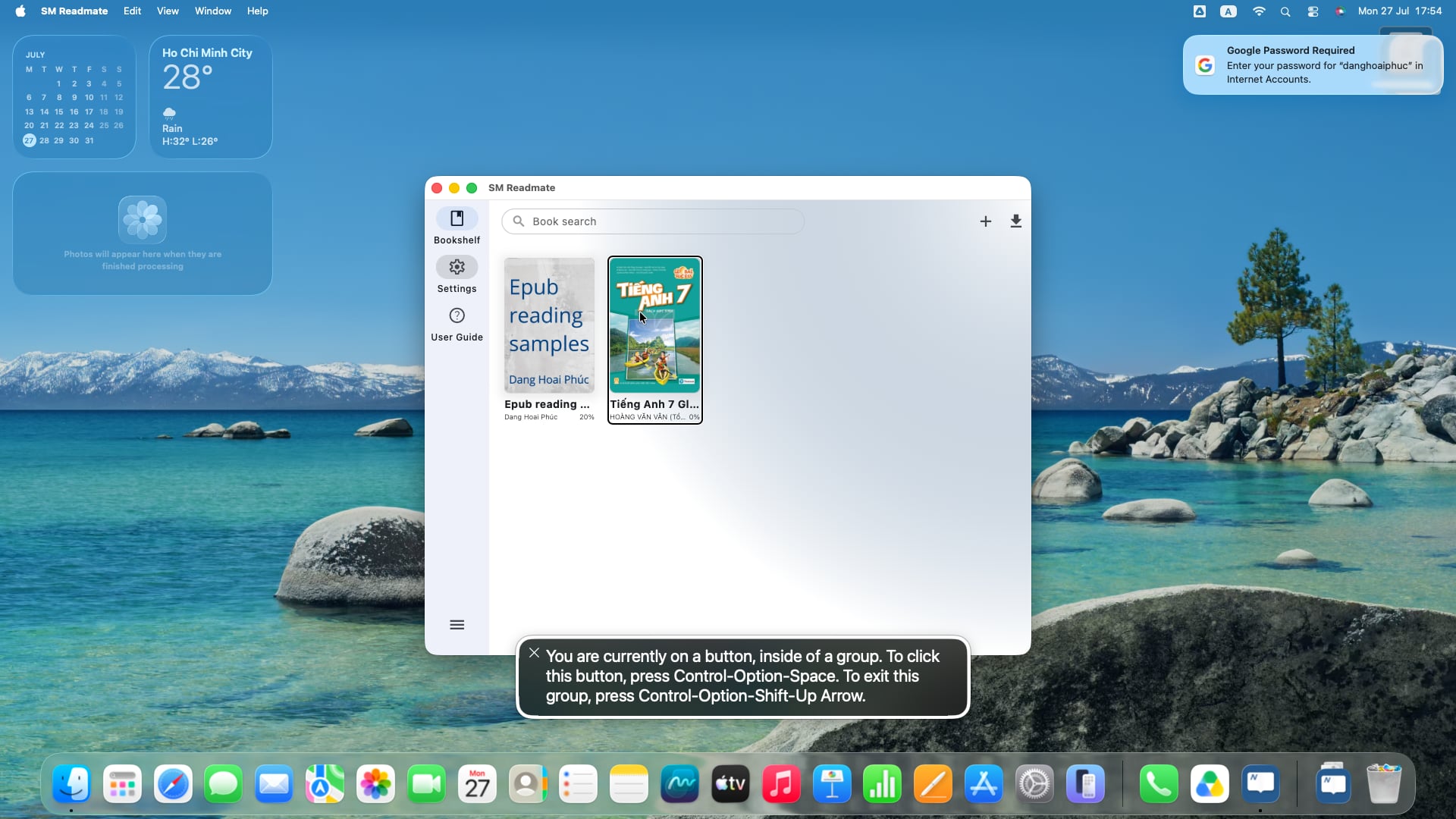Open System Settings from the Dock
Image resolution: width=1456 pixels, height=819 pixels.
tap(1034, 784)
